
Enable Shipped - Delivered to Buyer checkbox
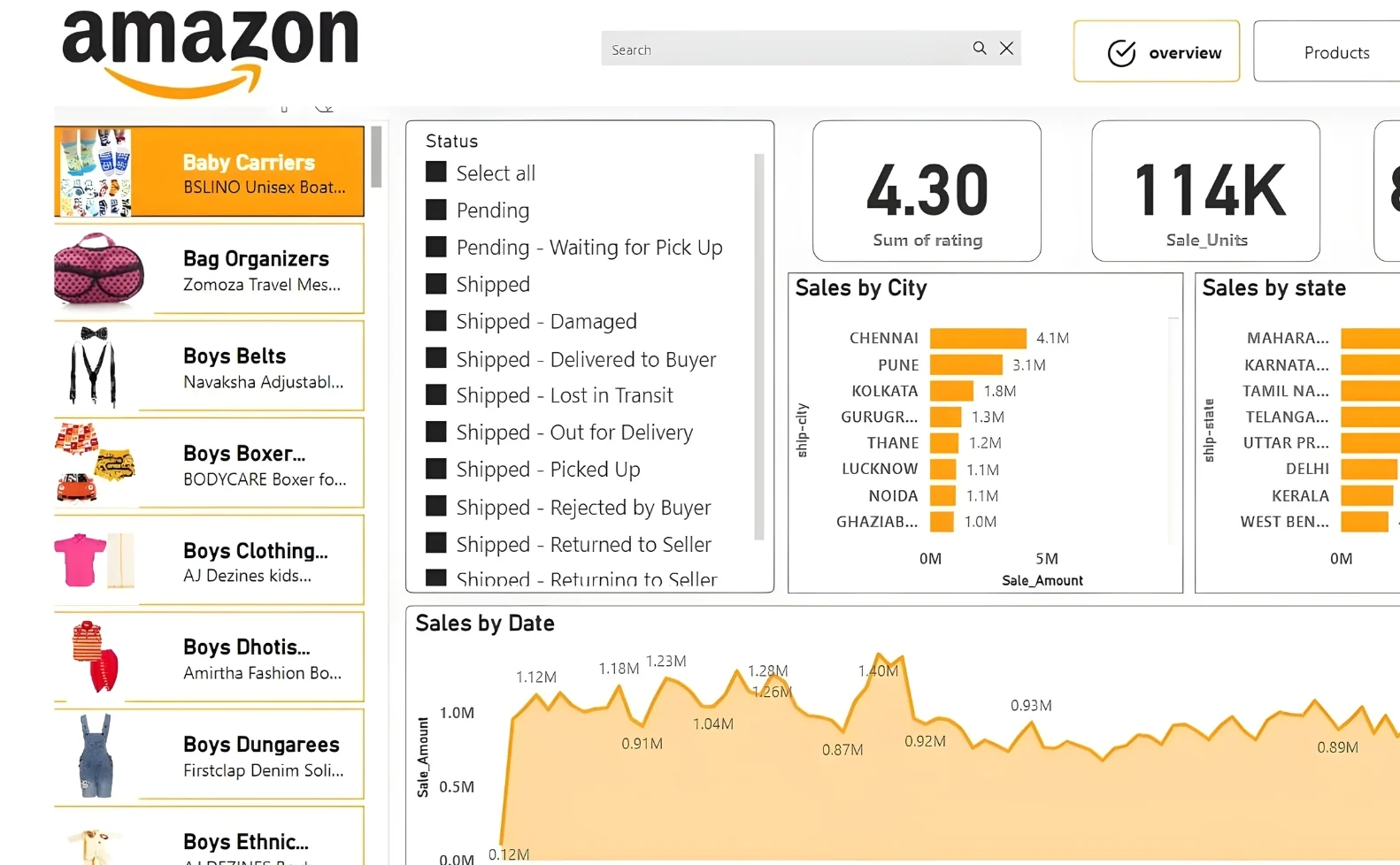[436, 357]
